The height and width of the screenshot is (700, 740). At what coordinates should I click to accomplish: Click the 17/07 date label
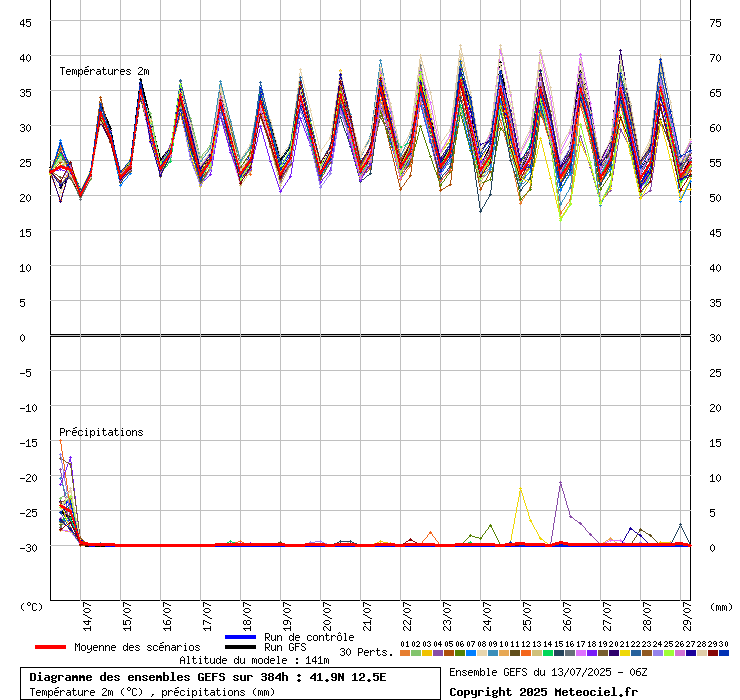tap(207, 616)
